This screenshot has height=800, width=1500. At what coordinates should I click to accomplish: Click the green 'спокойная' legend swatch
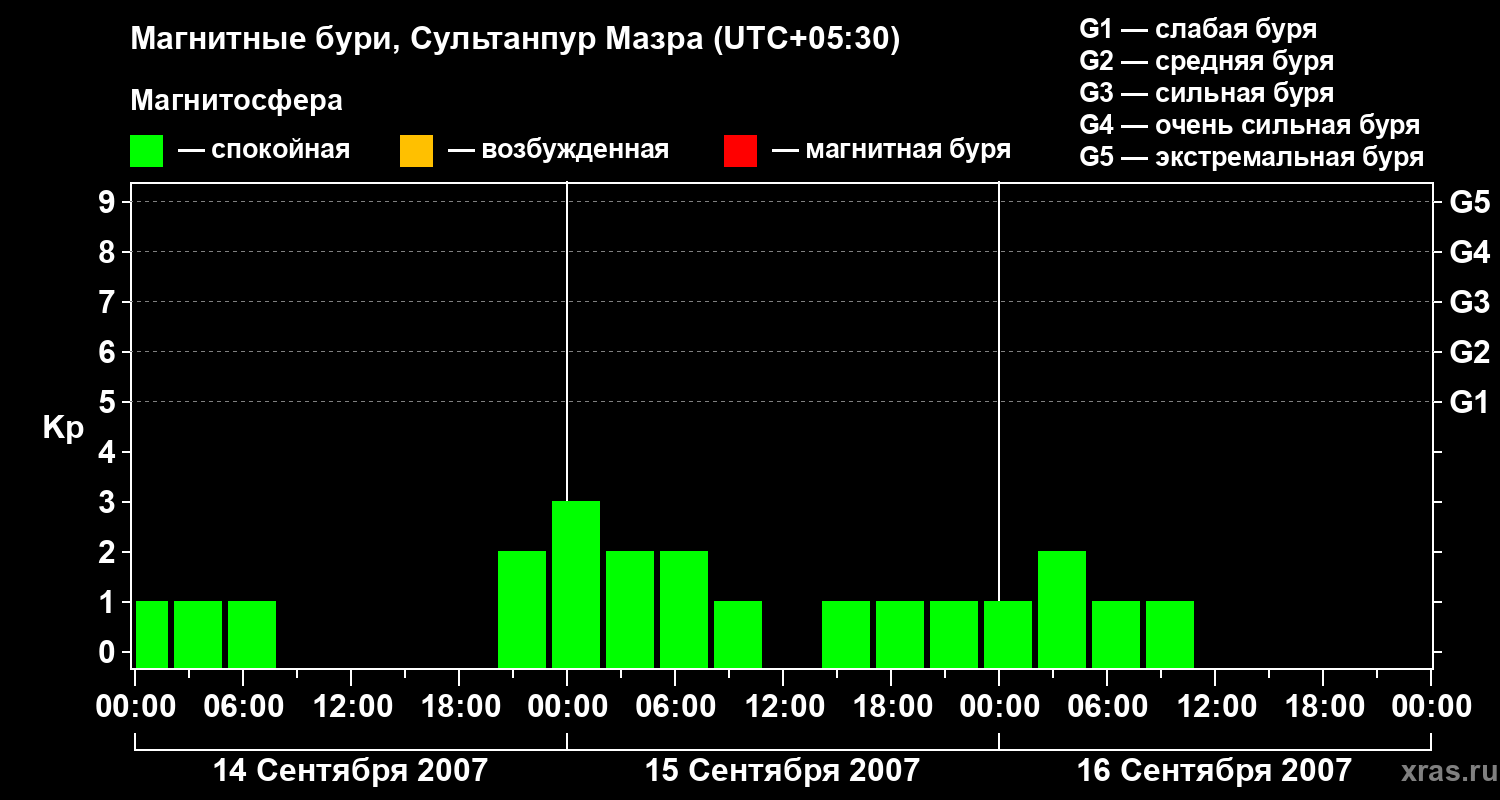147,151
